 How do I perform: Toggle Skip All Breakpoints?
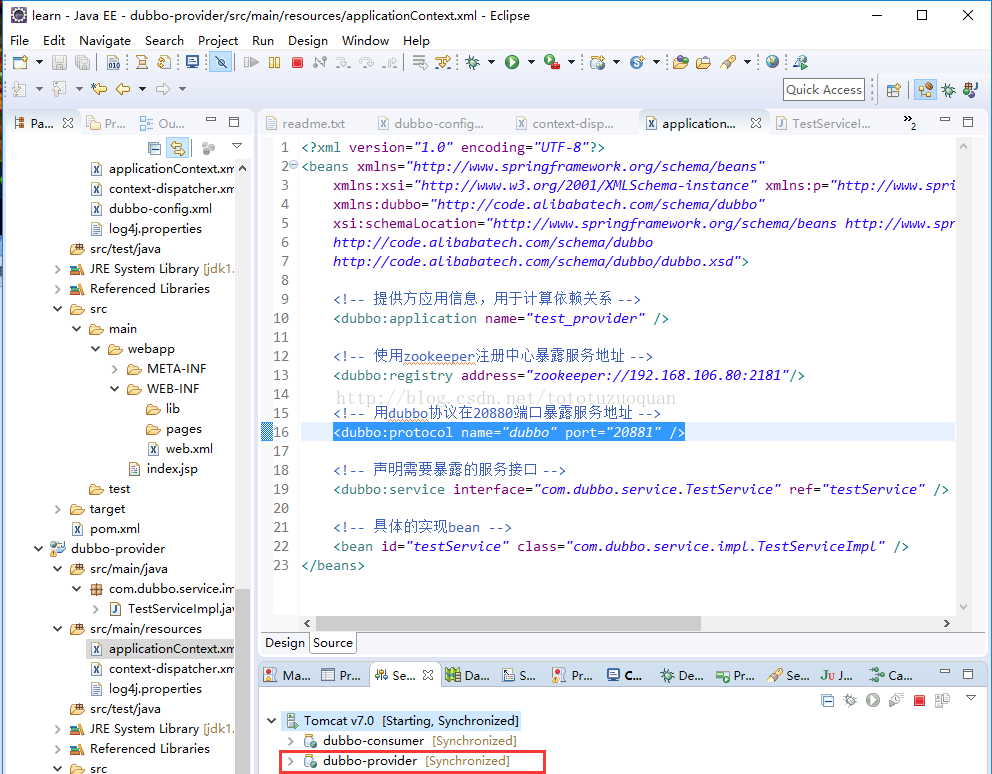[x=221, y=62]
